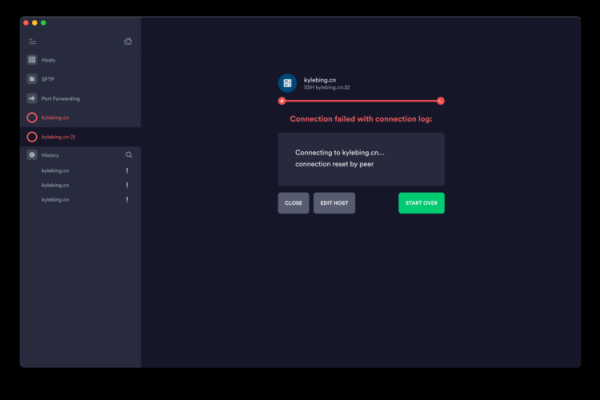The image size is (600, 400).
Task: Click the right end of the connection progress bar
Action: (440, 101)
